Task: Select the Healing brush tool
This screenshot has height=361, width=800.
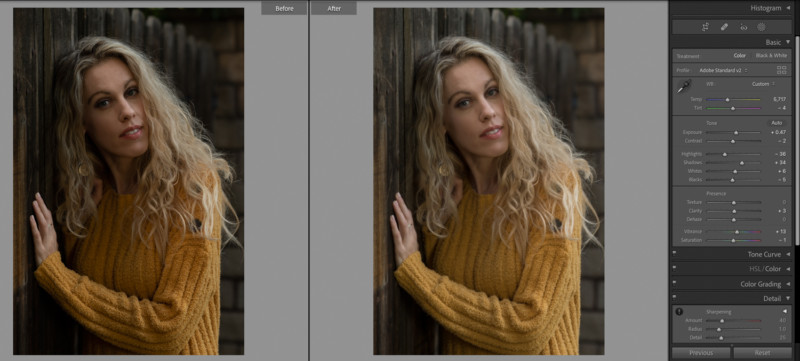Action: [724, 28]
